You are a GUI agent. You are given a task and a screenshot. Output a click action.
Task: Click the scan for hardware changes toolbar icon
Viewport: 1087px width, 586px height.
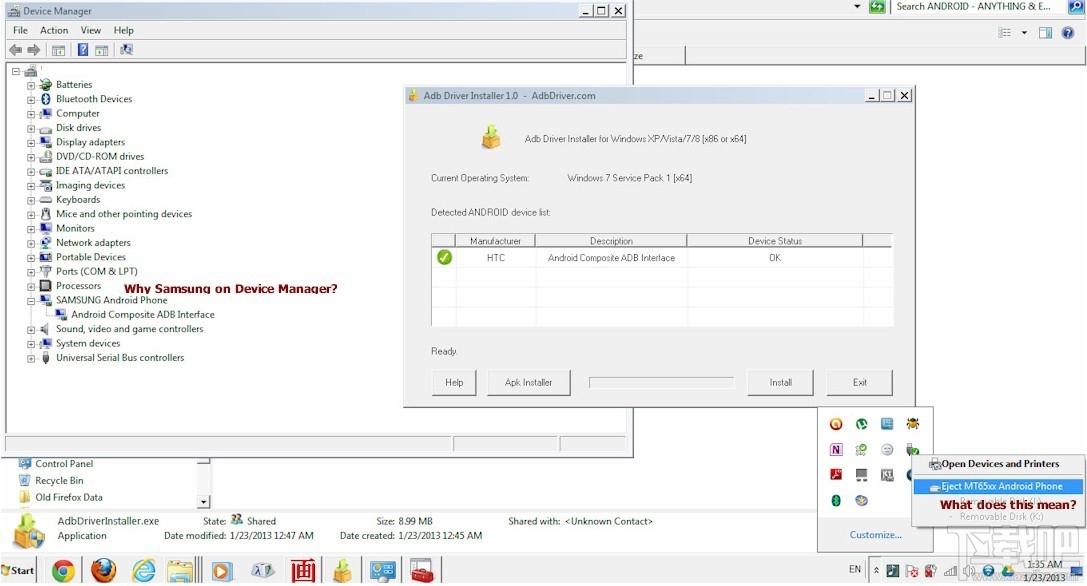(126, 50)
